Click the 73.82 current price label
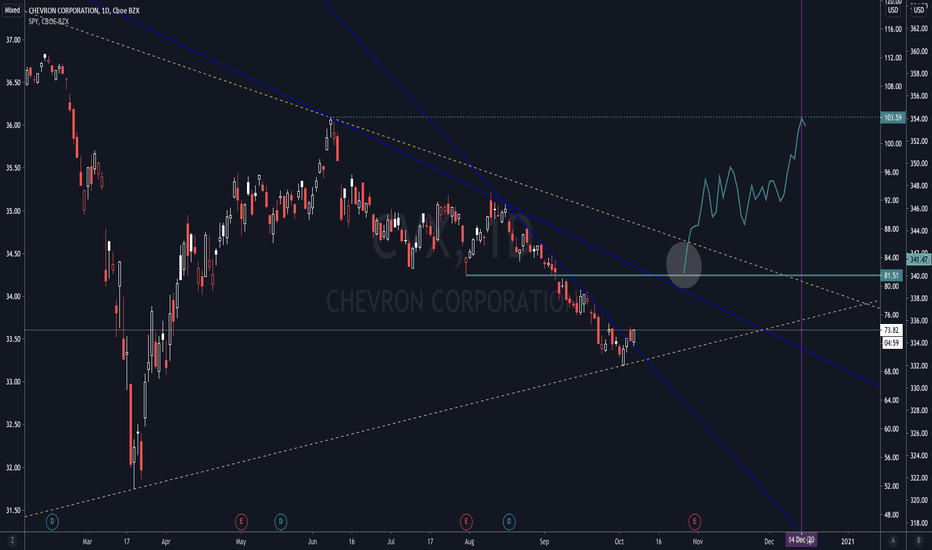Image resolution: width=932 pixels, height=550 pixels. point(892,330)
